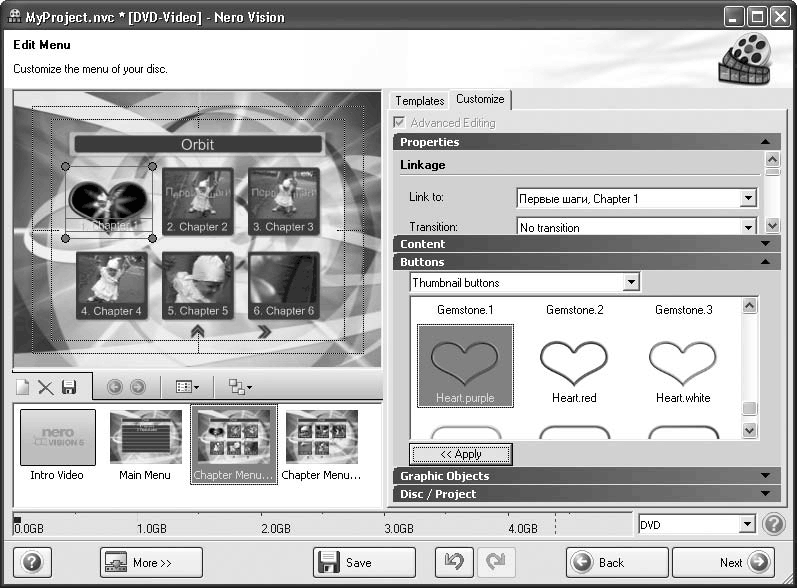Select the Heart.red button style
Screen dimensions: 797x588
click(574, 365)
